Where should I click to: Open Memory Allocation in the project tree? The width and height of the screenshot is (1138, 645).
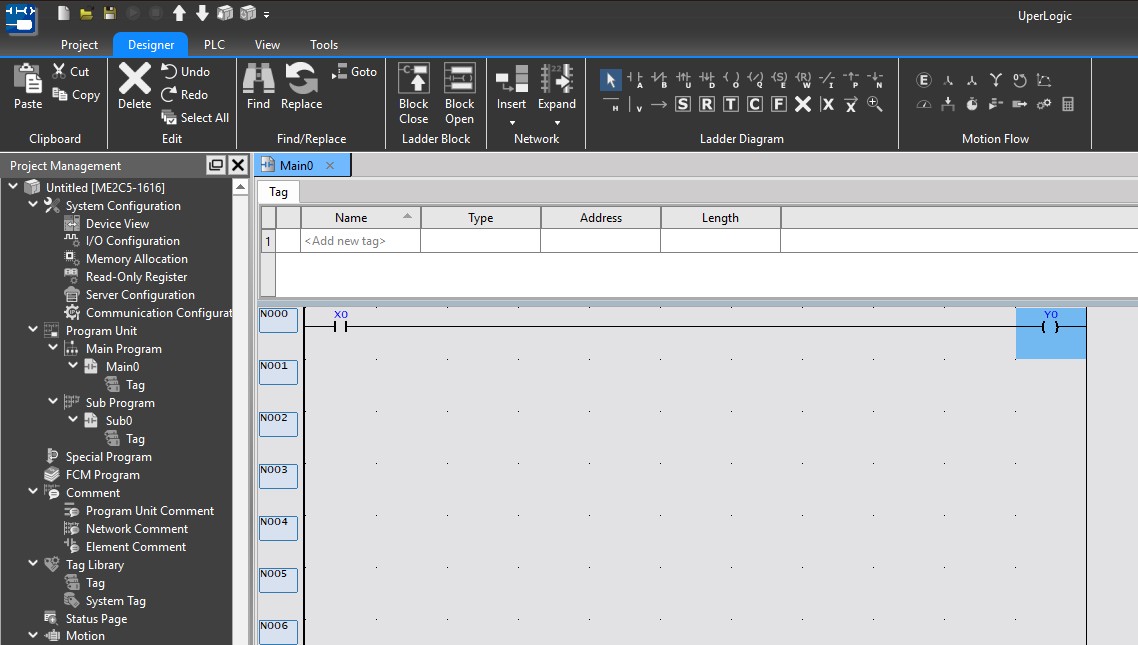click(x=136, y=259)
